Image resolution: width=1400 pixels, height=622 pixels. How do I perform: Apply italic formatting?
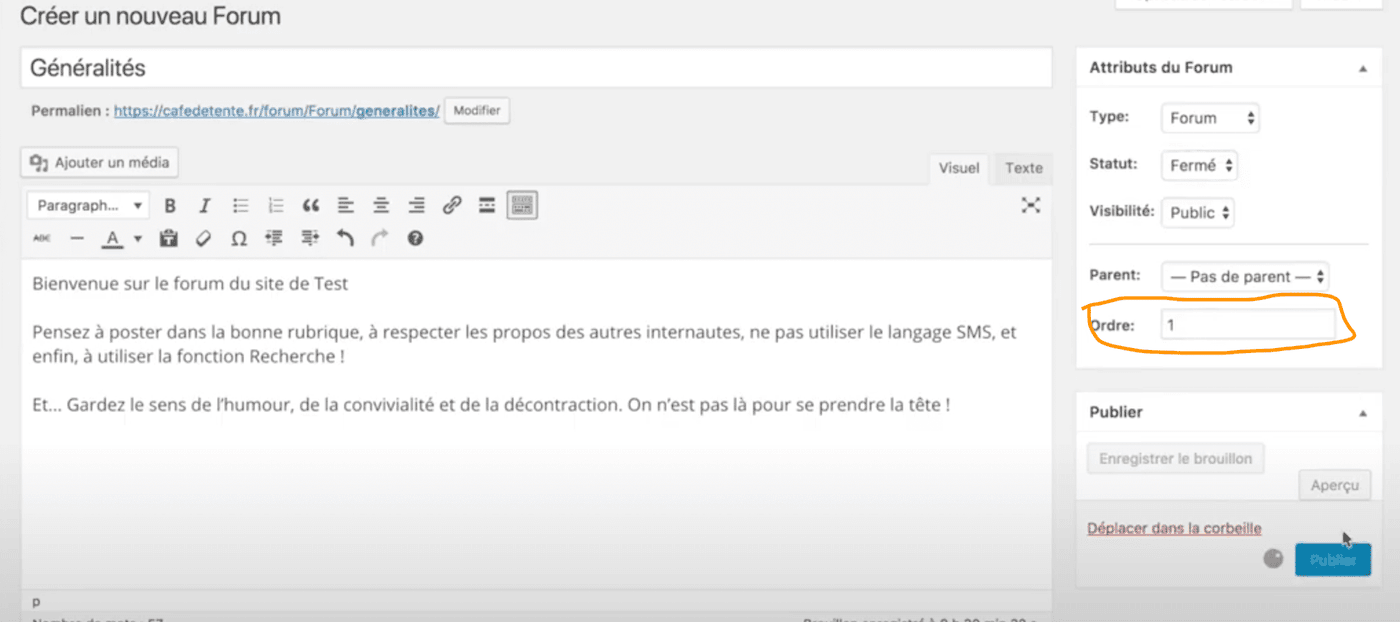tap(205, 206)
